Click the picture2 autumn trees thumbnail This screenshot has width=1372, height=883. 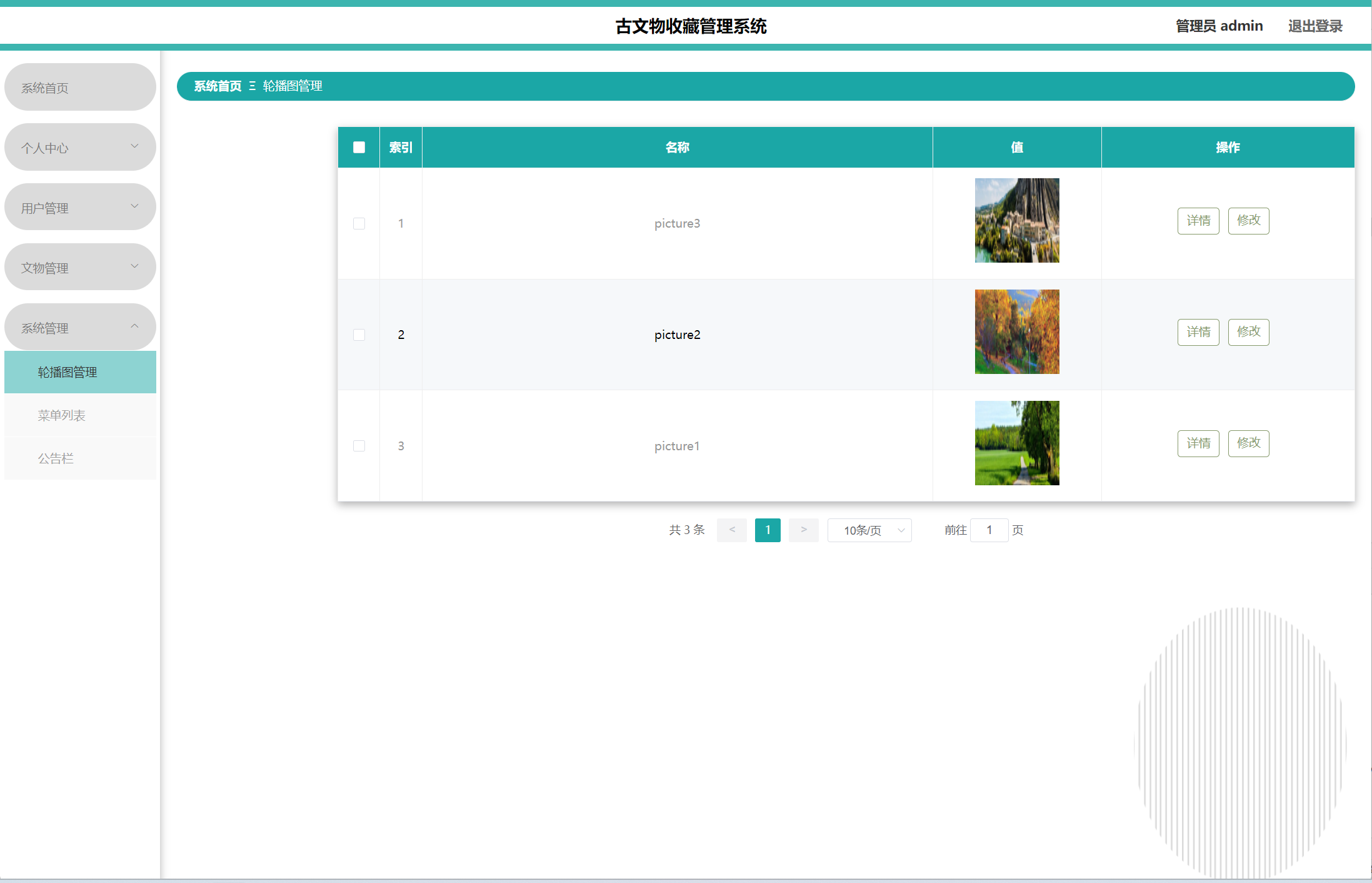1017,331
